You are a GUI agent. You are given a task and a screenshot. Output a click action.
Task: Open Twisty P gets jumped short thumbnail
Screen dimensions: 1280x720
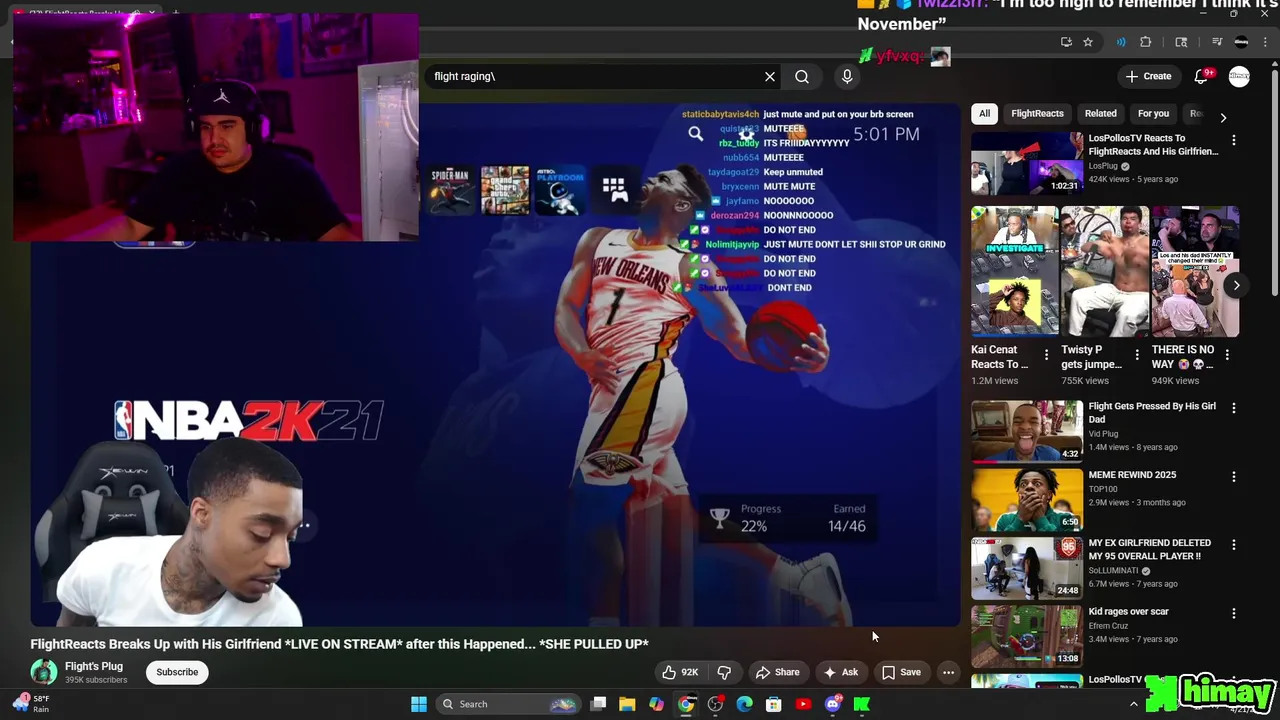(x=1105, y=271)
